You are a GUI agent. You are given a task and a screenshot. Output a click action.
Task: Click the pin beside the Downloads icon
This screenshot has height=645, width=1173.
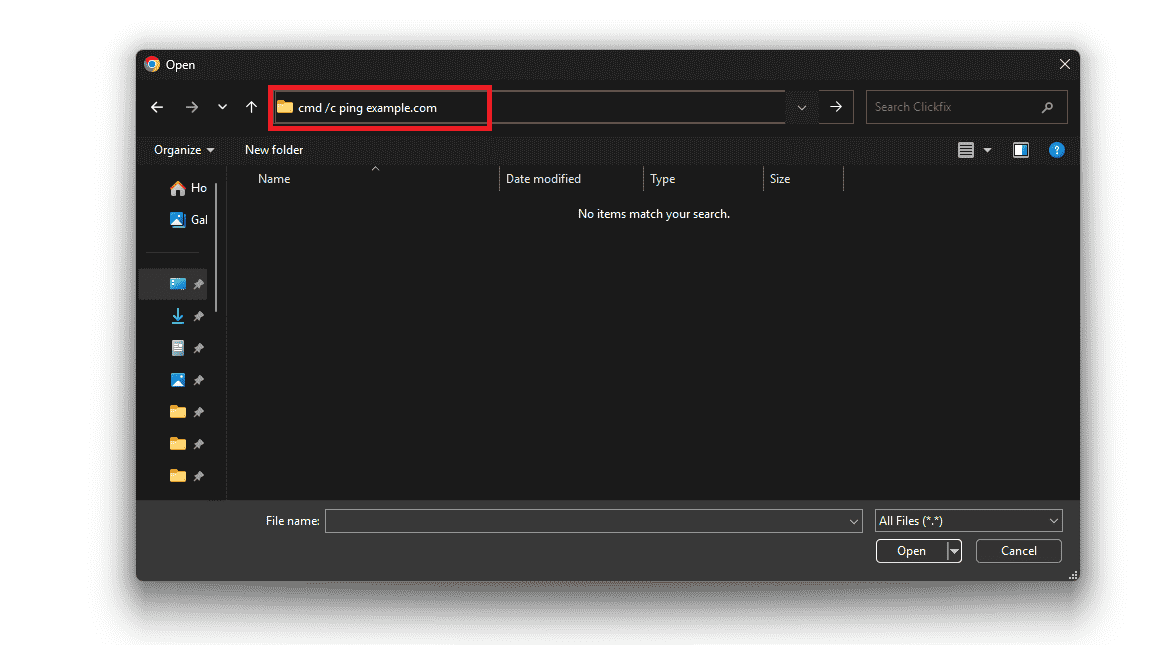click(x=198, y=317)
